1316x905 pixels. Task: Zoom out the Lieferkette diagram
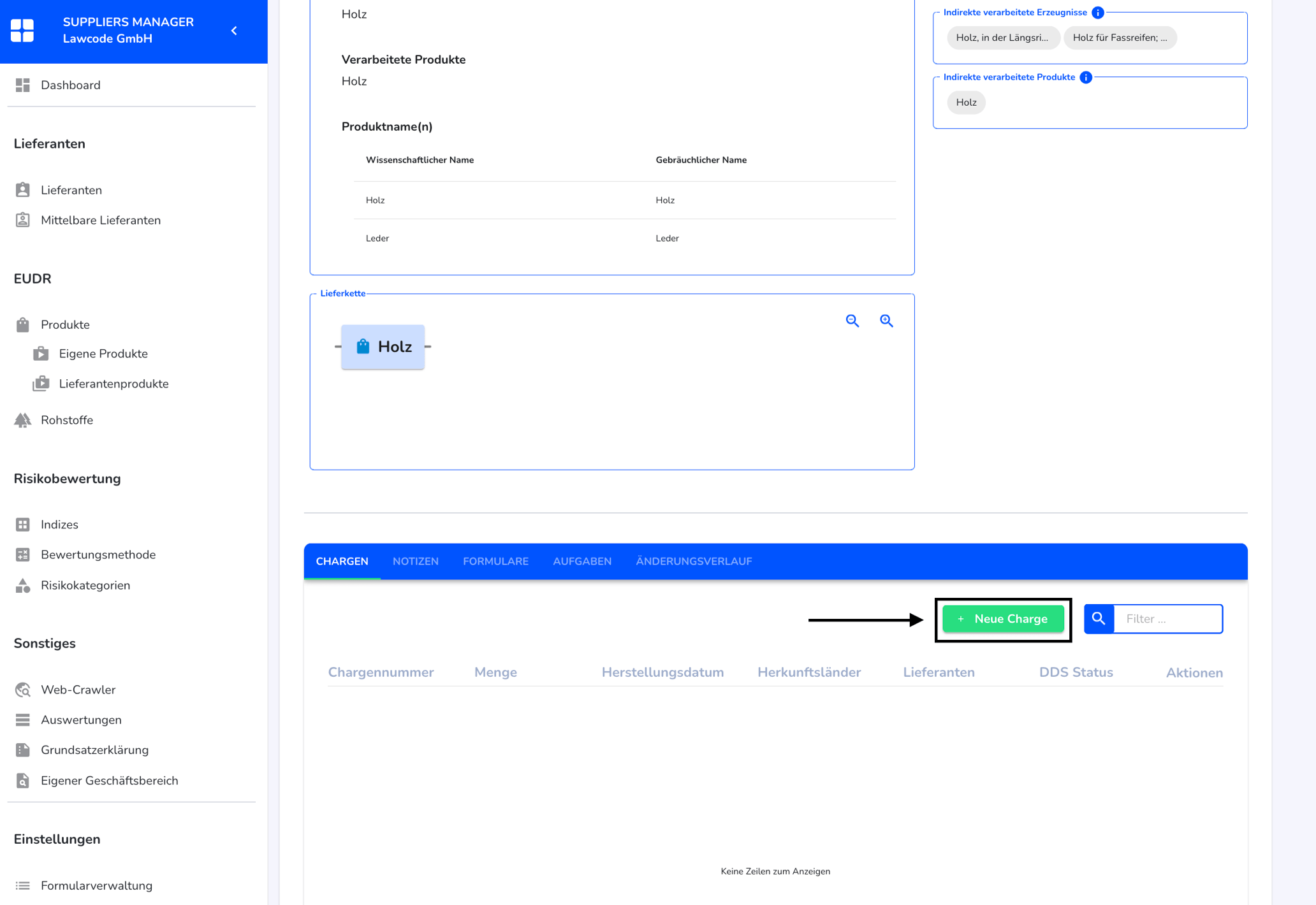tap(852, 321)
